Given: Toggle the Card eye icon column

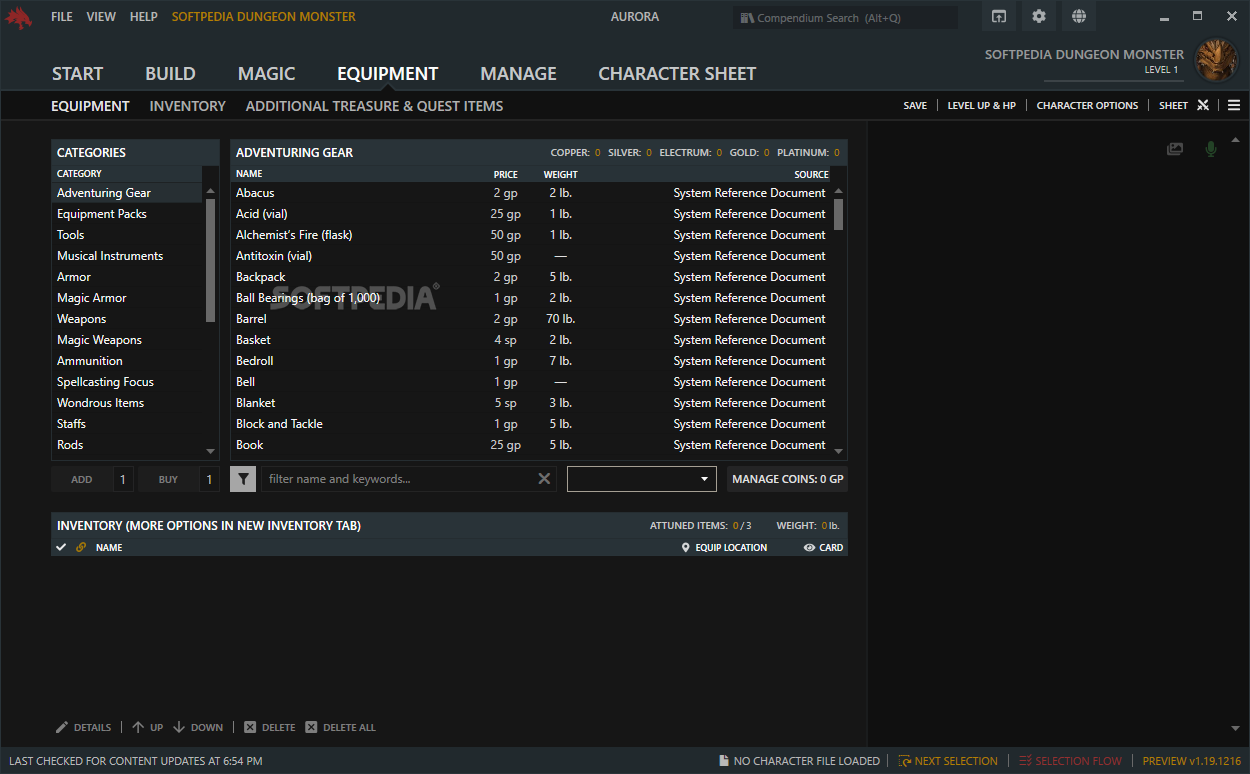Looking at the screenshot, I should click(809, 548).
